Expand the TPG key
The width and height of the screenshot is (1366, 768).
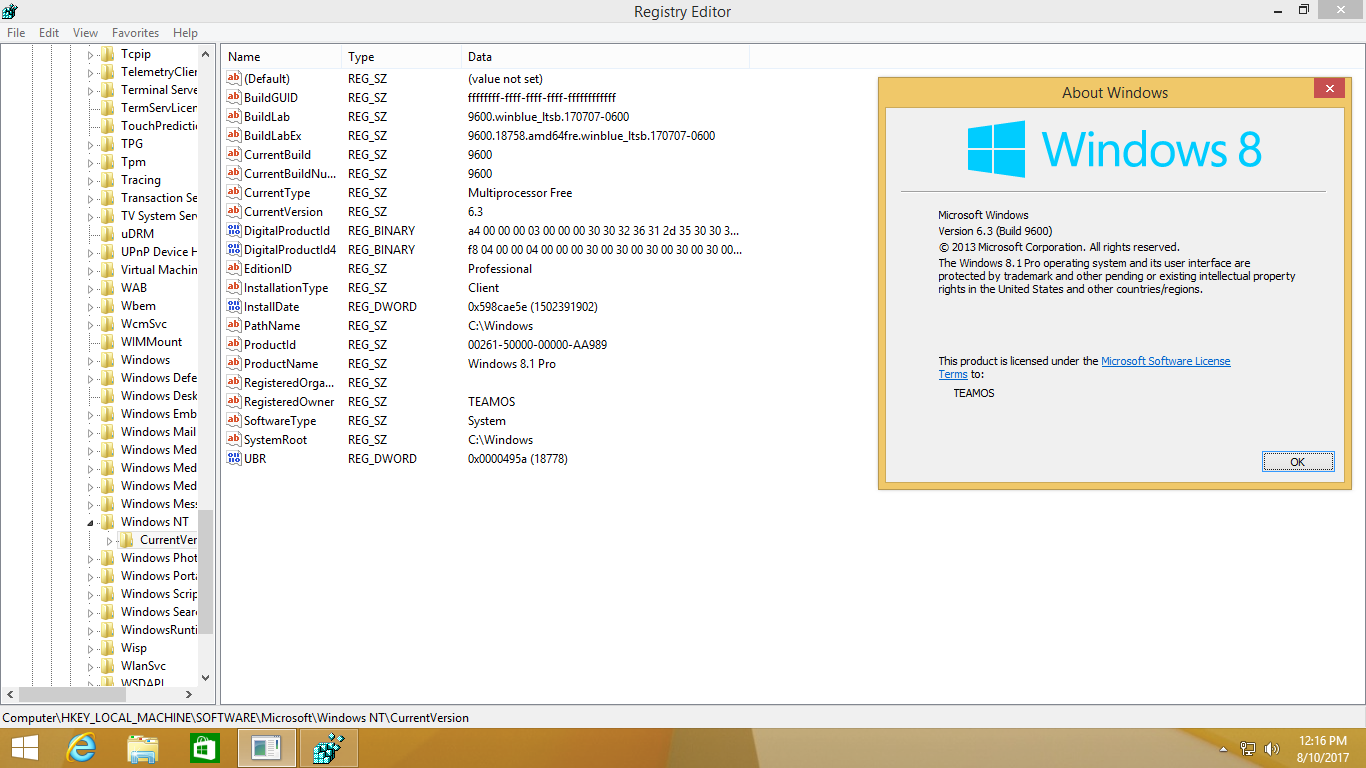pyautogui.click(x=90, y=144)
